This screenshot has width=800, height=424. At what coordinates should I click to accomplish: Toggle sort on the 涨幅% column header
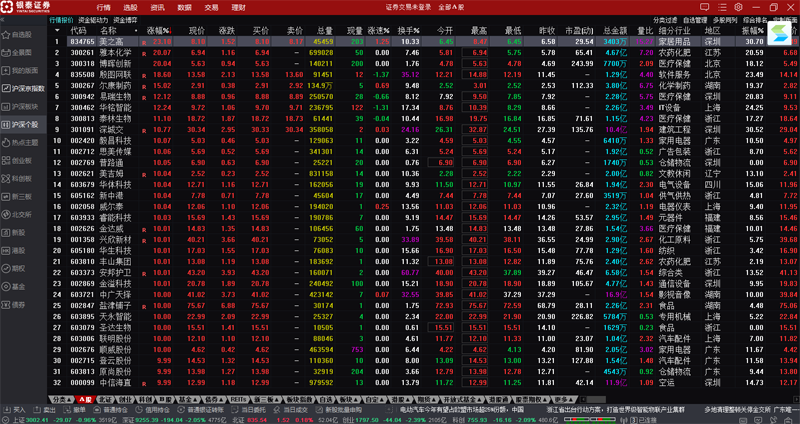point(159,31)
